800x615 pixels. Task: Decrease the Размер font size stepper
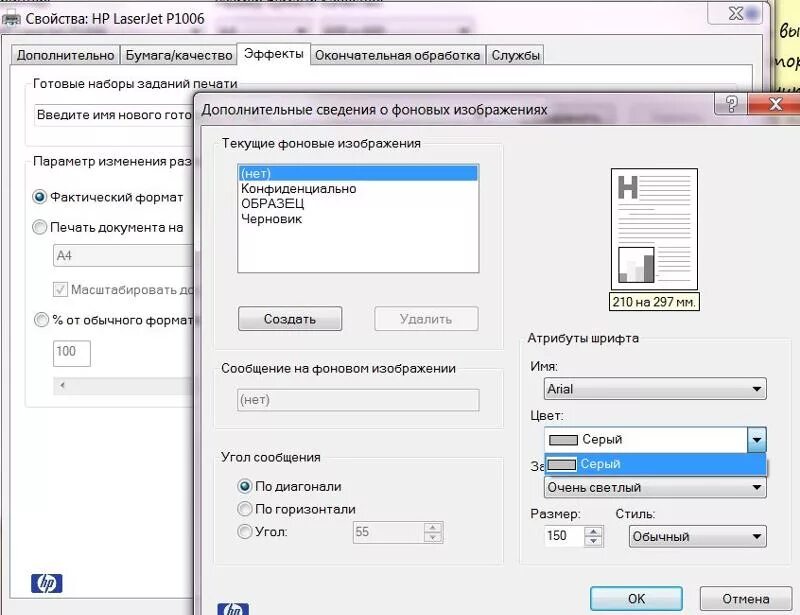pos(593,541)
